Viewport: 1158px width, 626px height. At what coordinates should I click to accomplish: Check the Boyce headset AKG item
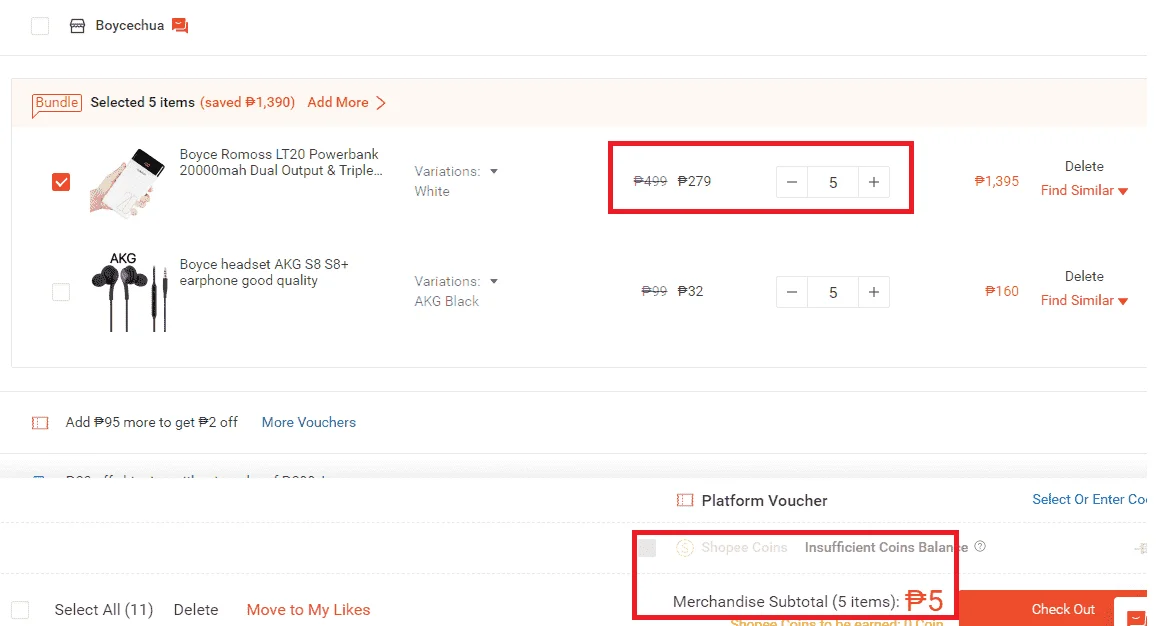tap(61, 292)
